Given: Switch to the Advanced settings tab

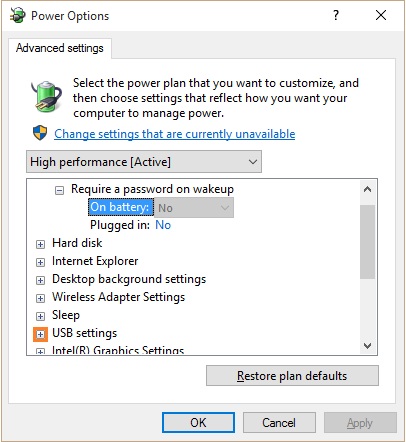Looking at the screenshot, I should 60,48.
